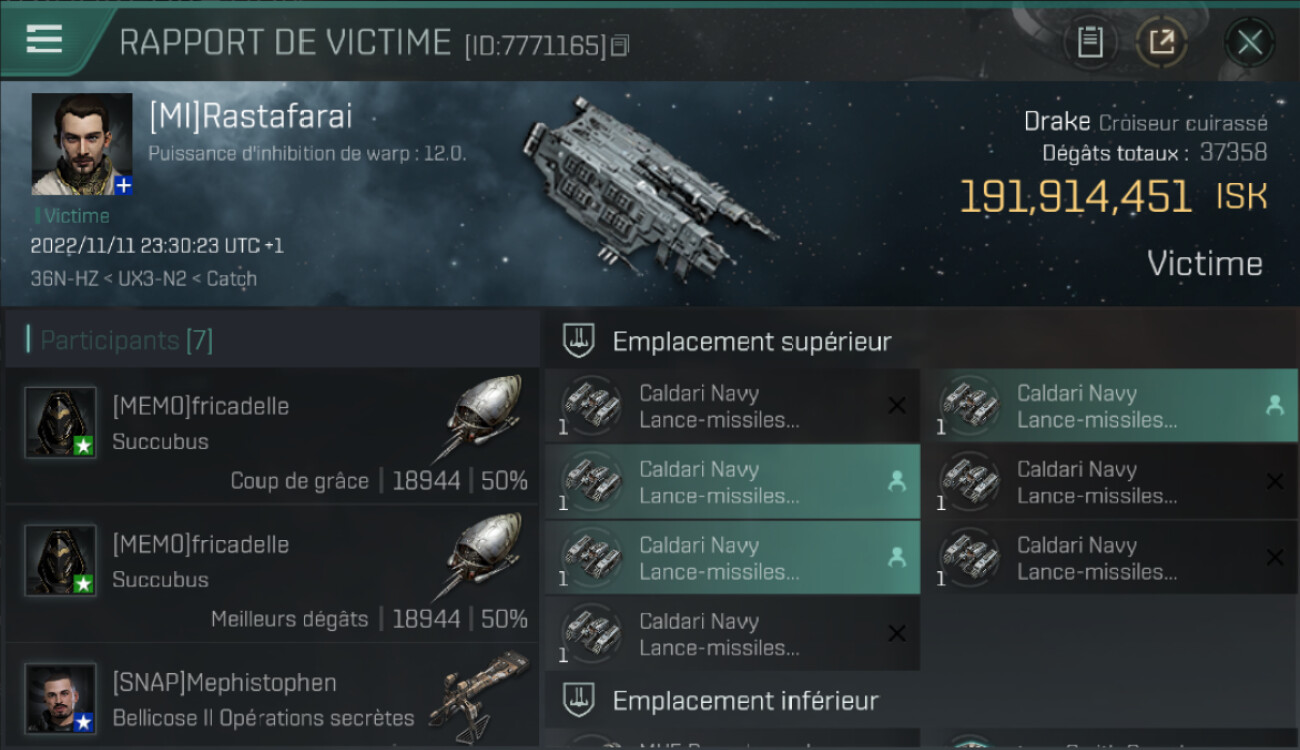Open fricadelle's Meilleurs dégâts entry
The width and height of the screenshot is (1300, 750).
tap(272, 574)
